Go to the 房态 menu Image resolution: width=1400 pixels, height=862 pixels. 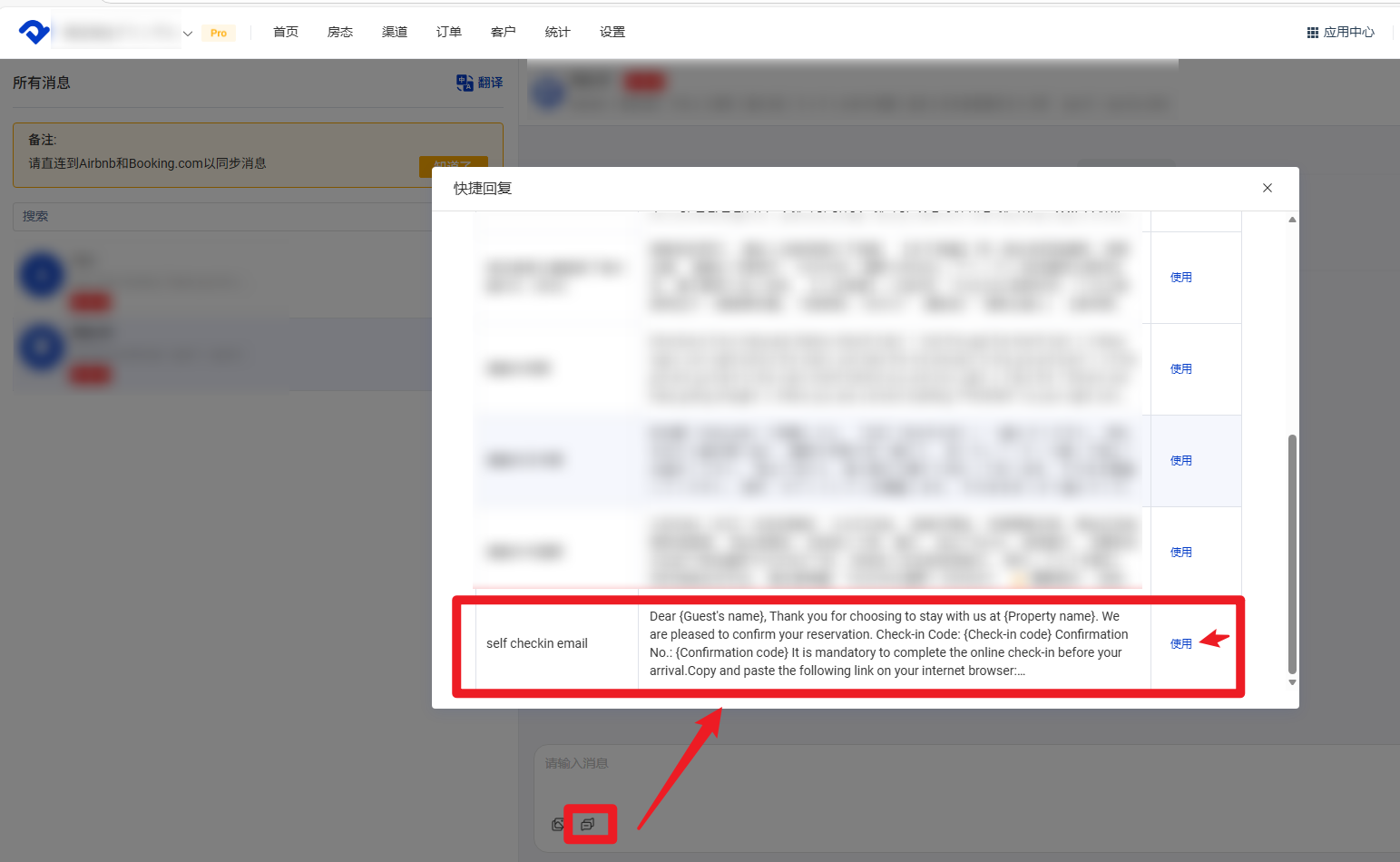tap(340, 32)
